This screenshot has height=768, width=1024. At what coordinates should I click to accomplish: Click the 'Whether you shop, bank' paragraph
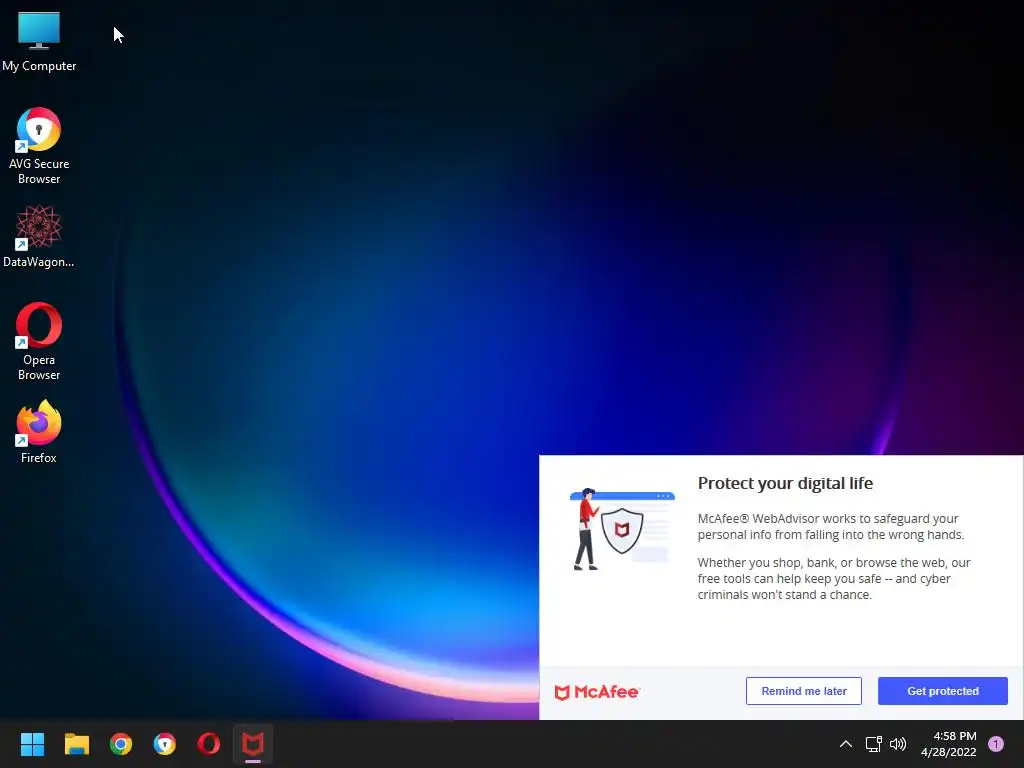(834, 579)
